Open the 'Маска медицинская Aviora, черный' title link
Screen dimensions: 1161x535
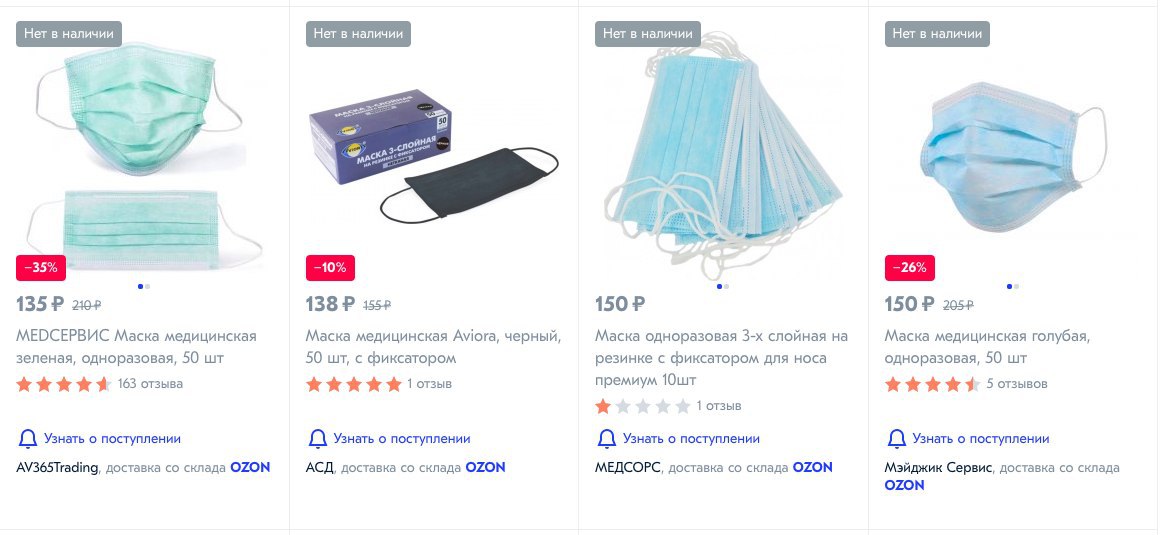click(434, 347)
